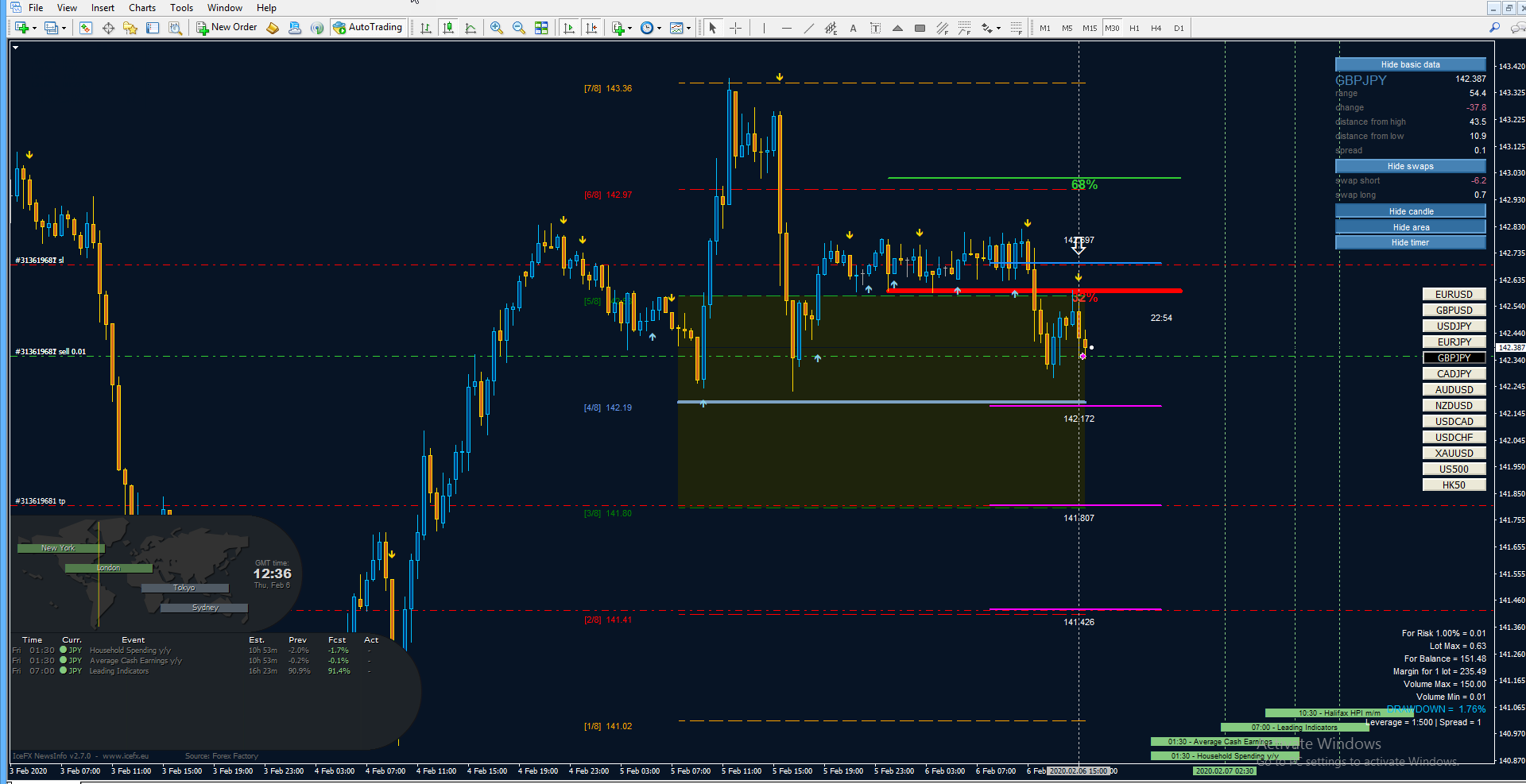Select the Equidistant Channel tool
Screen dimensions: 1526x784
831,28
